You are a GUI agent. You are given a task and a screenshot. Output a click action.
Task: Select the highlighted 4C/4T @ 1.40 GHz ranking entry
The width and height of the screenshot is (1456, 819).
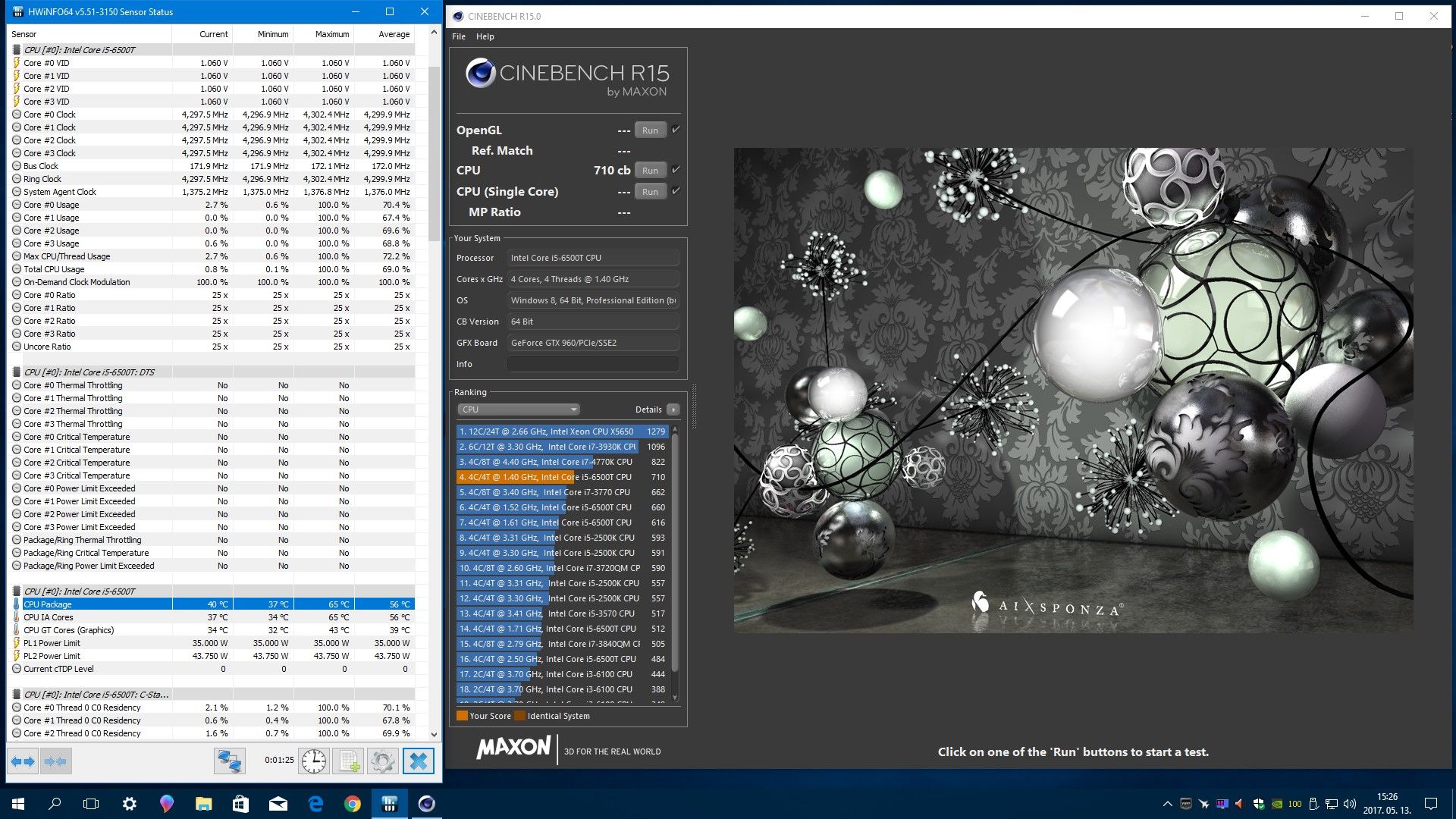pyautogui.click(x=562, y=477)
